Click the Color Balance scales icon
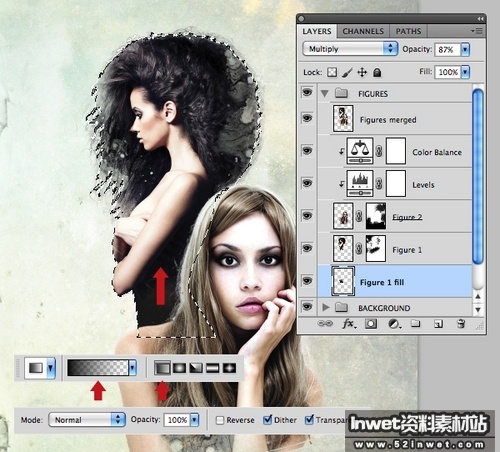This screenshot has width=500, height=452. [360, 151]
